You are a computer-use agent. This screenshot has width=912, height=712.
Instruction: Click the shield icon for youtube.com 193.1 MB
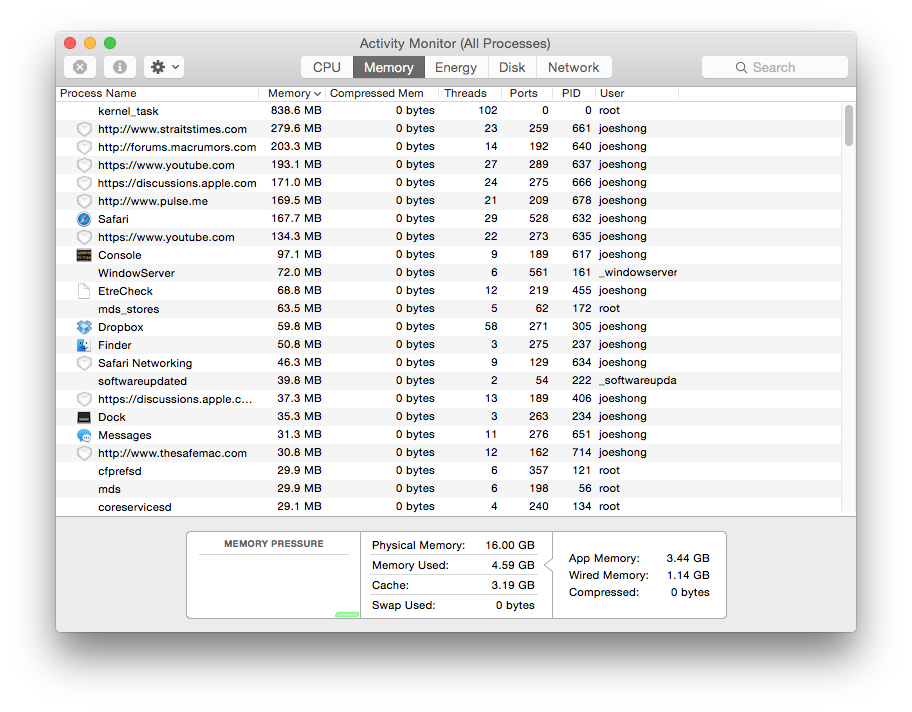[x=84, y=165]
